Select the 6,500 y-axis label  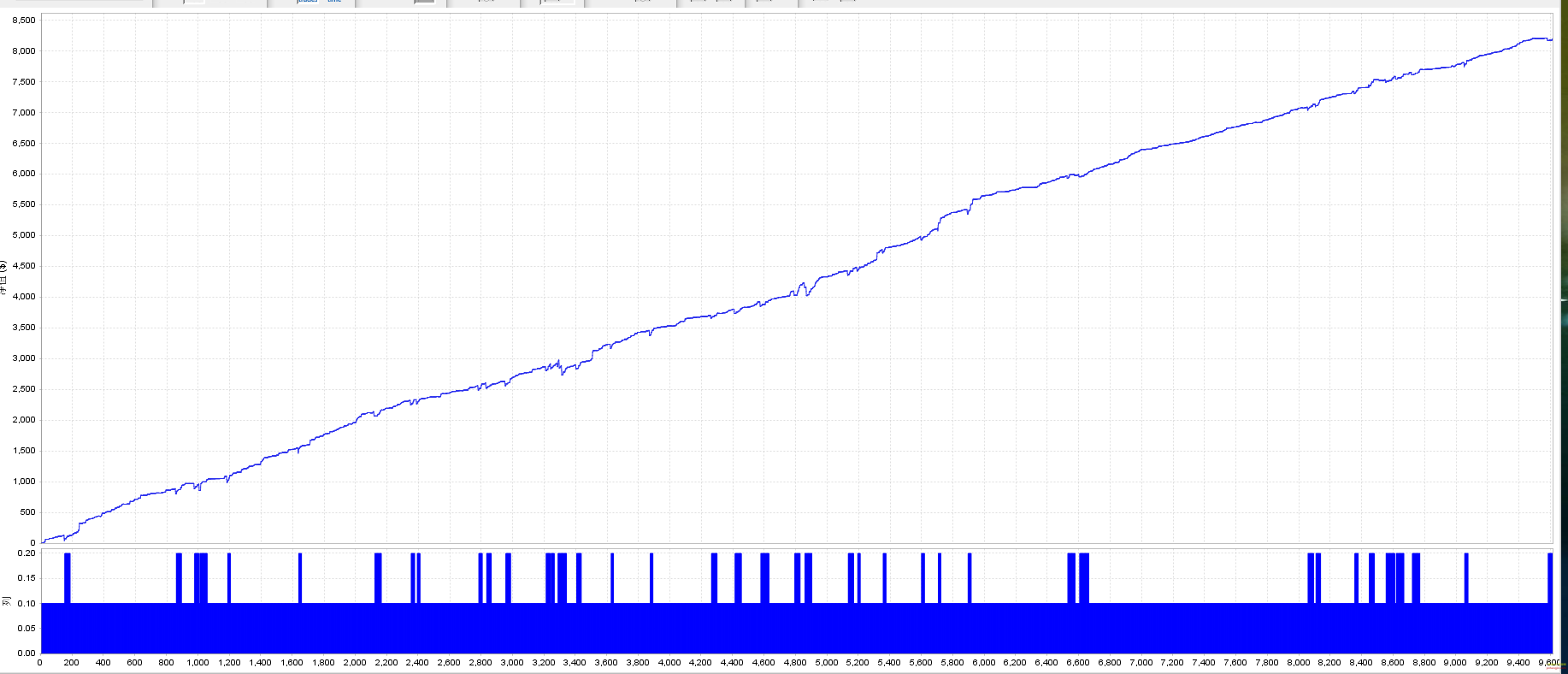[24, 143]
